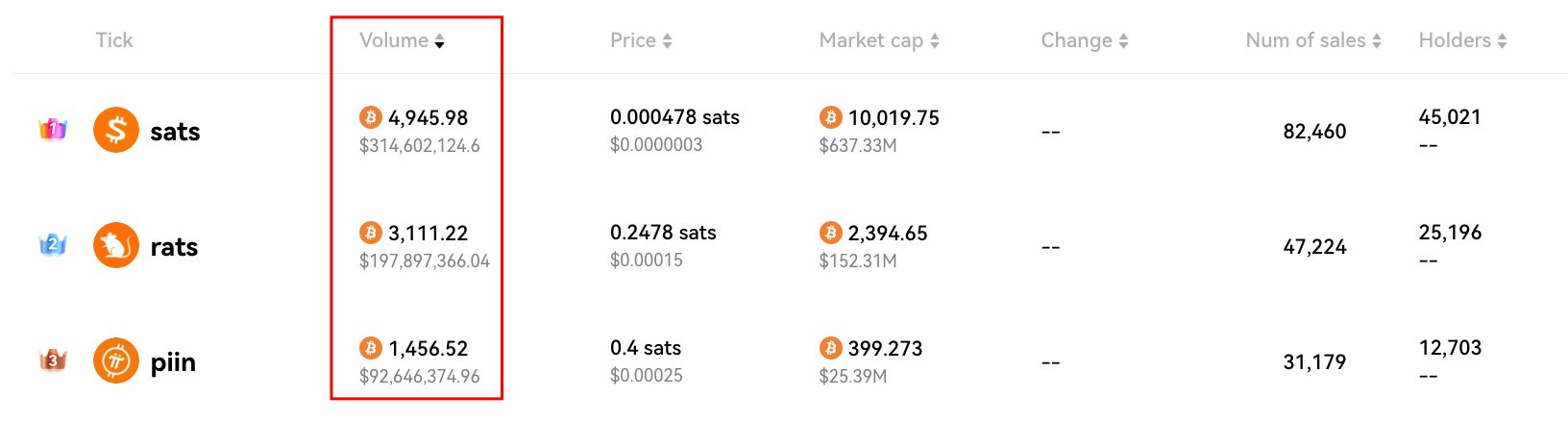The height and width of the screenshot is (422, 1568).
Task: Open the rats token name link
Action: pos(174,247)
